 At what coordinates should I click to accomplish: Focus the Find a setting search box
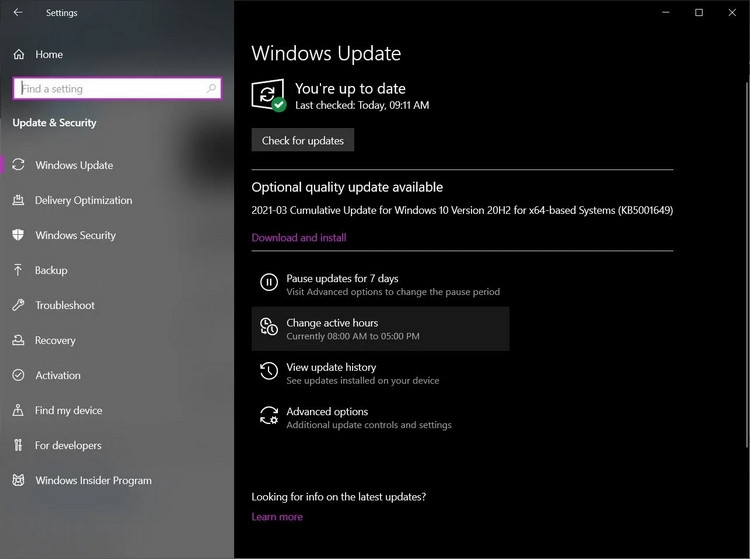[117, 88]
